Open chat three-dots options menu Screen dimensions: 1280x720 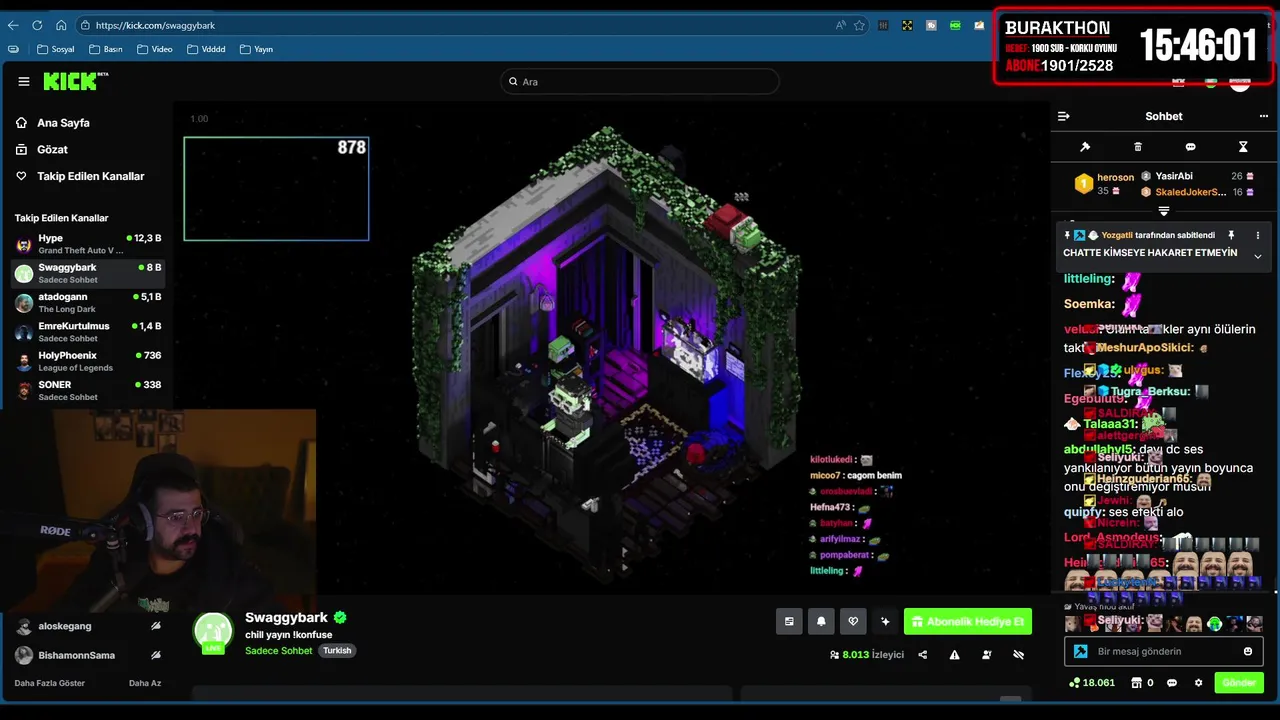point(1264,116)
